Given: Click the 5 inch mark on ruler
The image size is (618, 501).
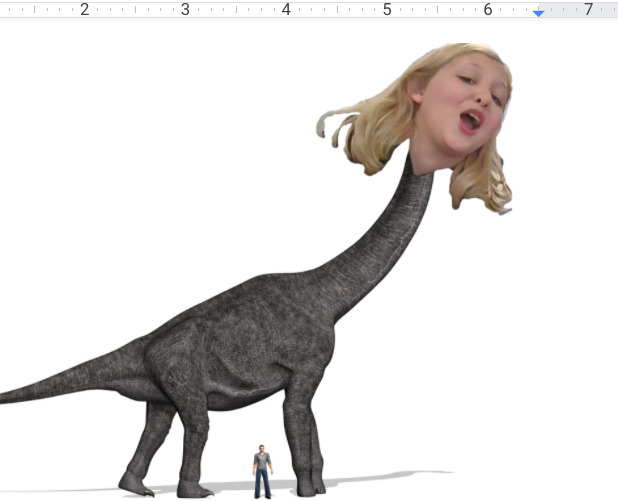Looking at the screenshot, I should [x=387, y=9].
